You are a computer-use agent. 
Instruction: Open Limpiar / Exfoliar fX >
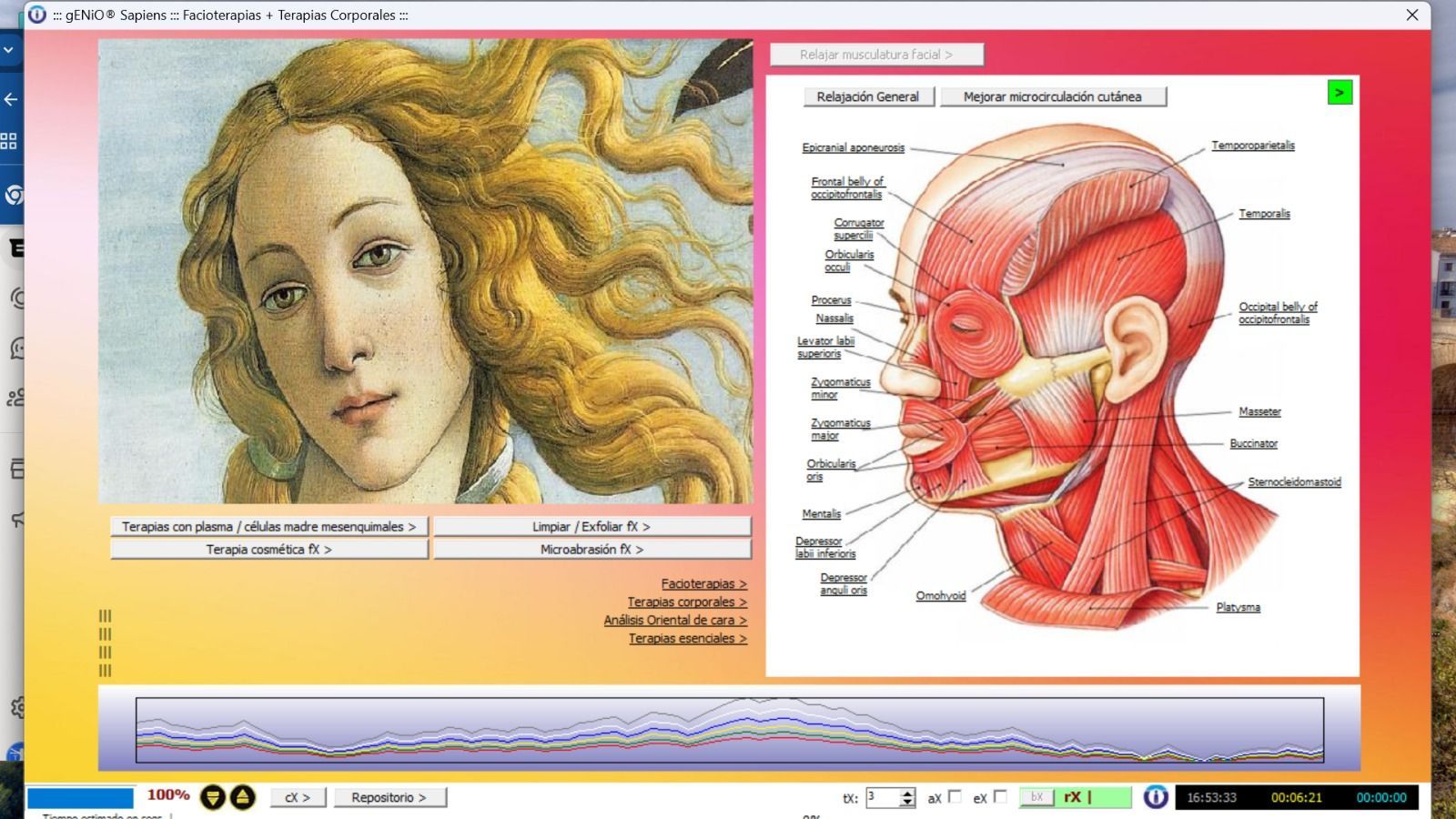click(591, 527)
